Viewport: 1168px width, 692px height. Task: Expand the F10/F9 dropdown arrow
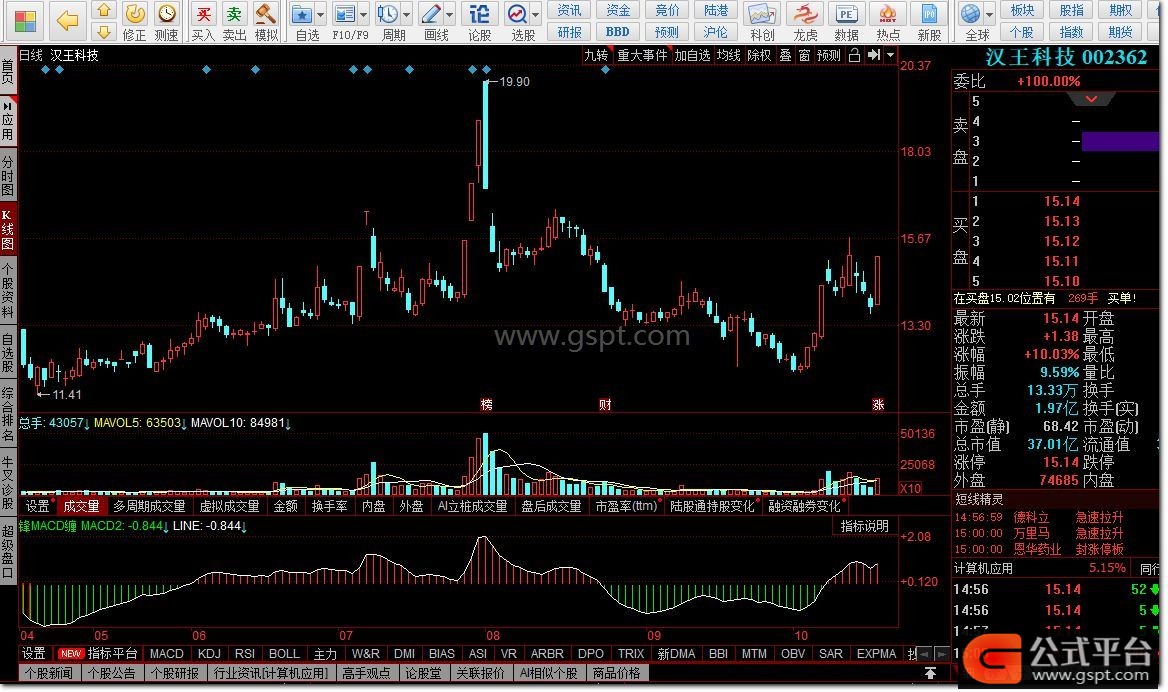[x=364, y=15]
